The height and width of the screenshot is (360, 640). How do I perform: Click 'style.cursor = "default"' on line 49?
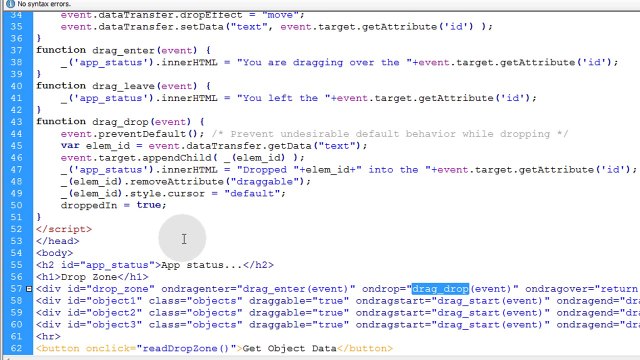pyautogui.click(x=208, y=193)
